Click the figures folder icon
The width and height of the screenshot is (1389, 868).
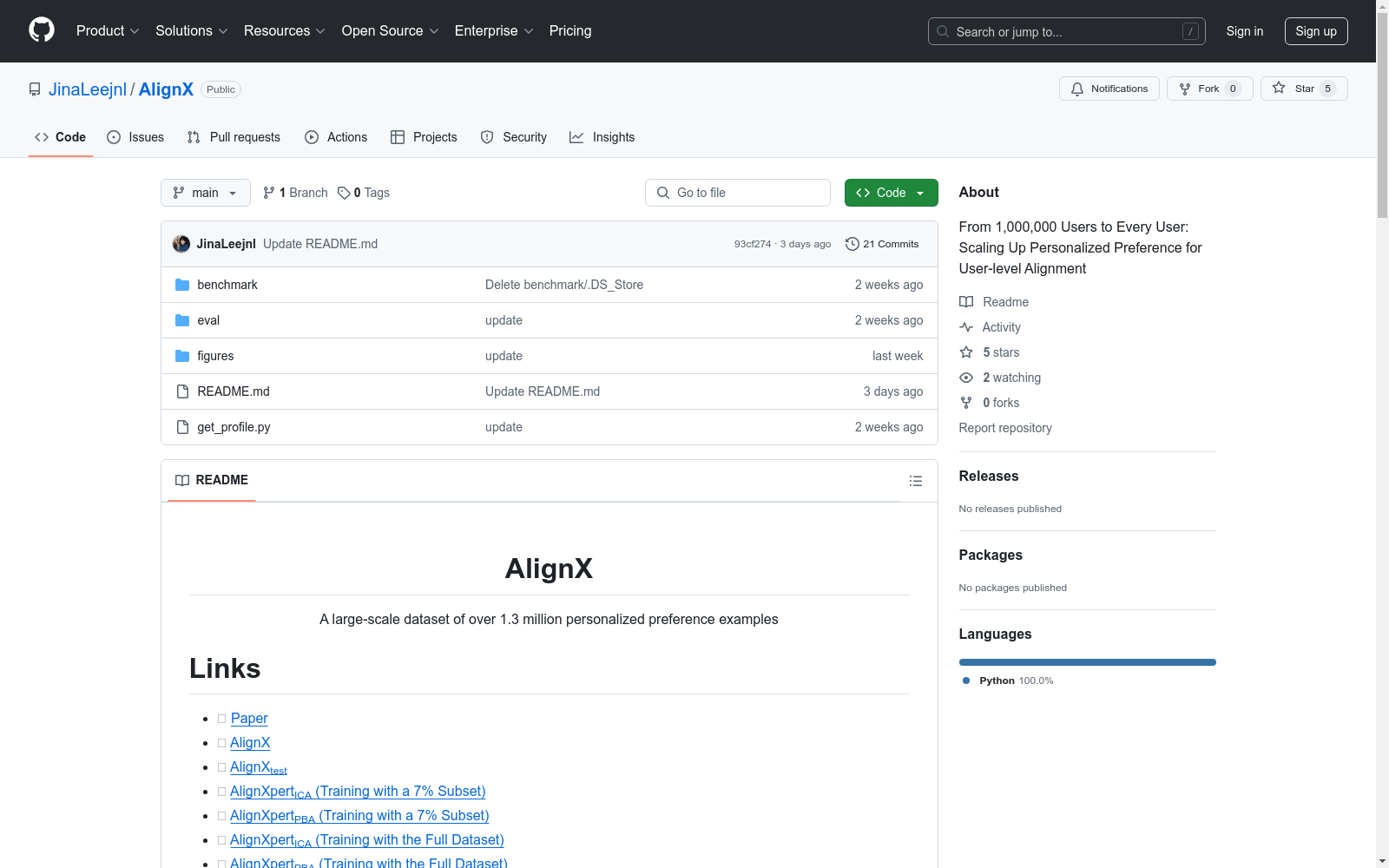tap(182, 356)
